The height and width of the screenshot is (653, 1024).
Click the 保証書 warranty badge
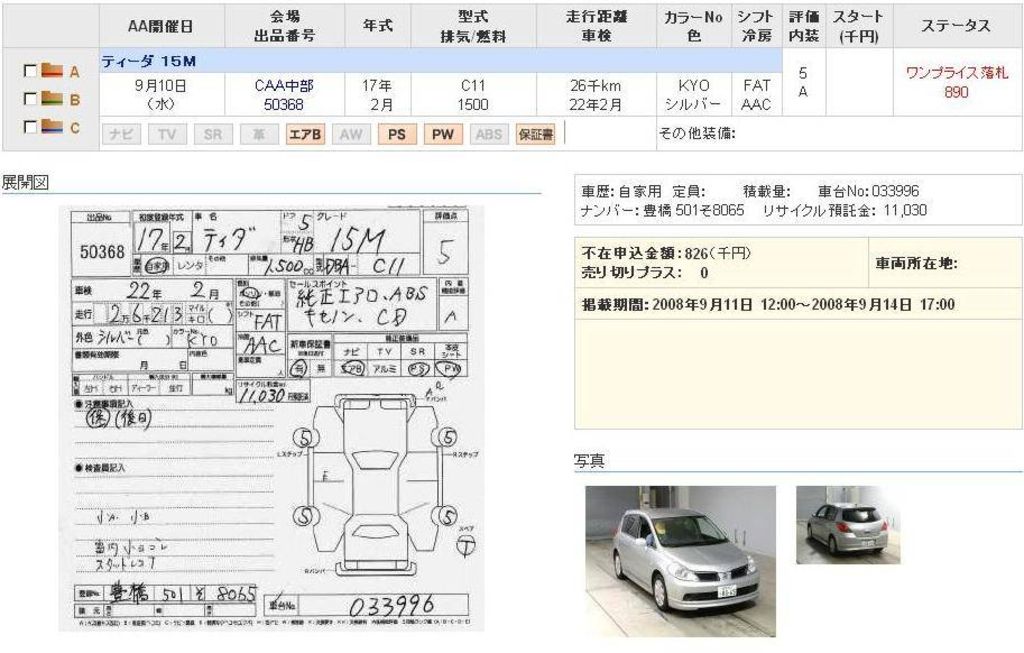tap(535, 134)
